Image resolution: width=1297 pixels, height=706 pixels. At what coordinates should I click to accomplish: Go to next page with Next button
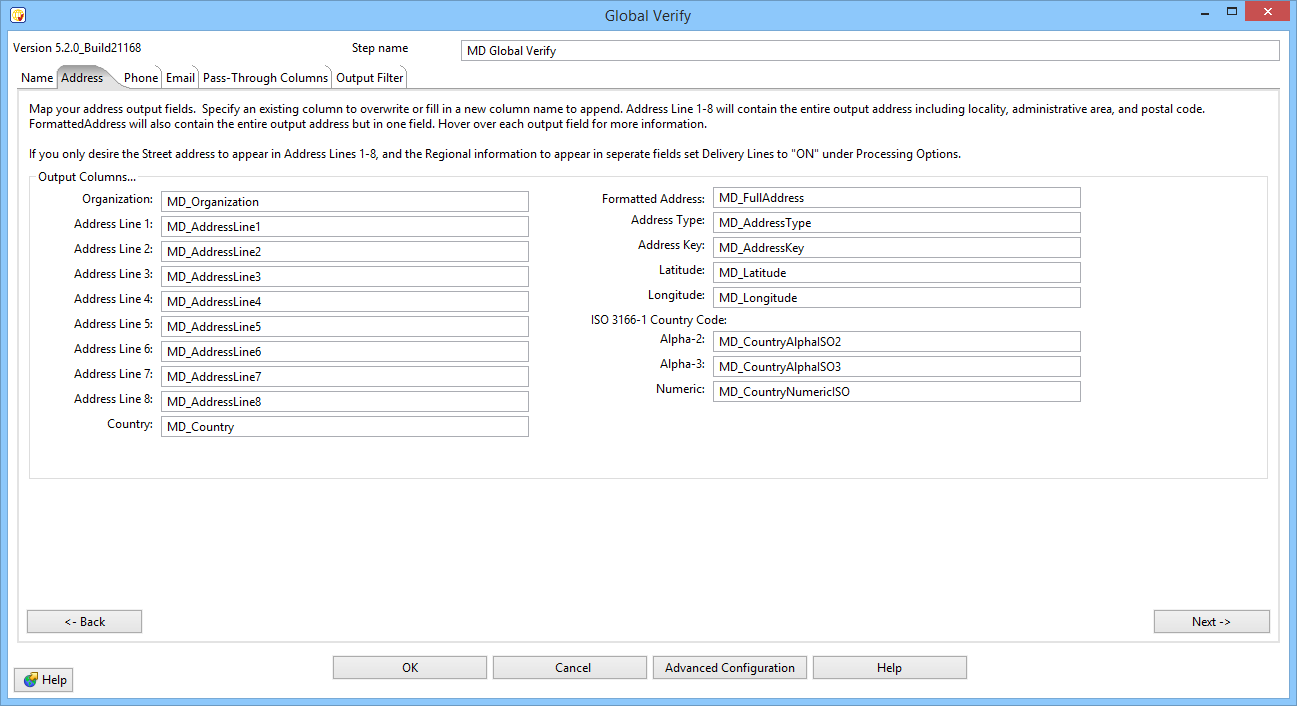point(1211,622)
